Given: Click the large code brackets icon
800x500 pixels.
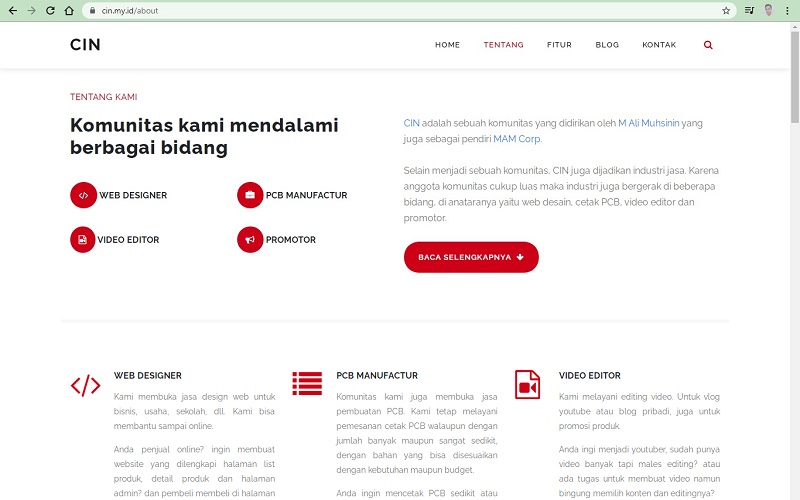Looking at the screenshot, I should (x=85, y=385).
